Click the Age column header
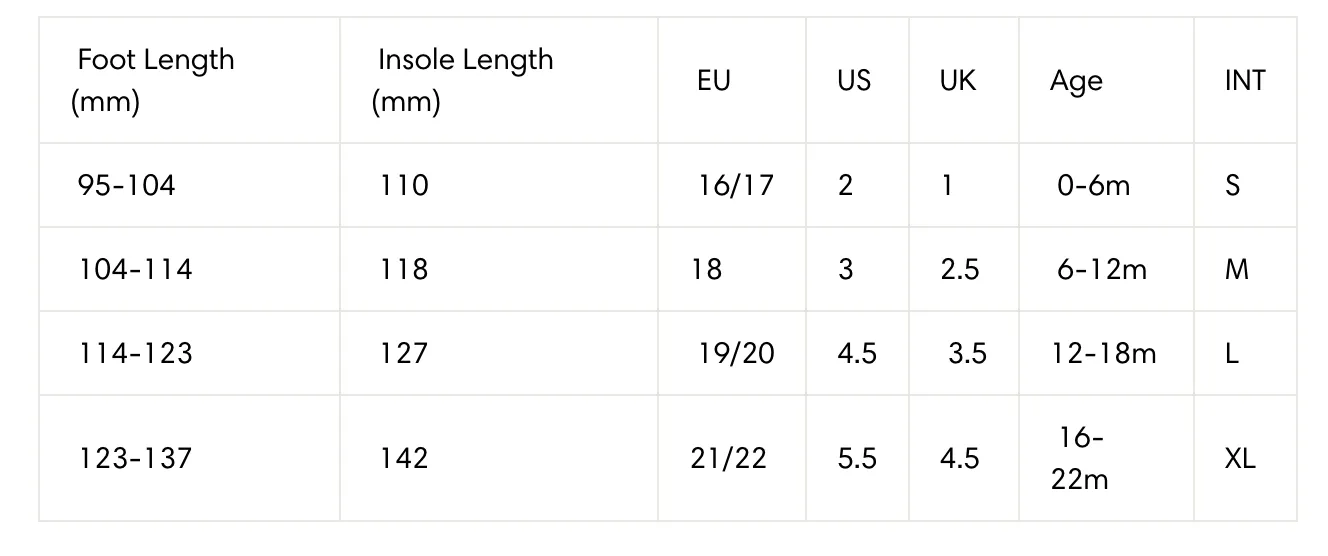This screenshot has height=556, width=1328. tap(1076, 82)
